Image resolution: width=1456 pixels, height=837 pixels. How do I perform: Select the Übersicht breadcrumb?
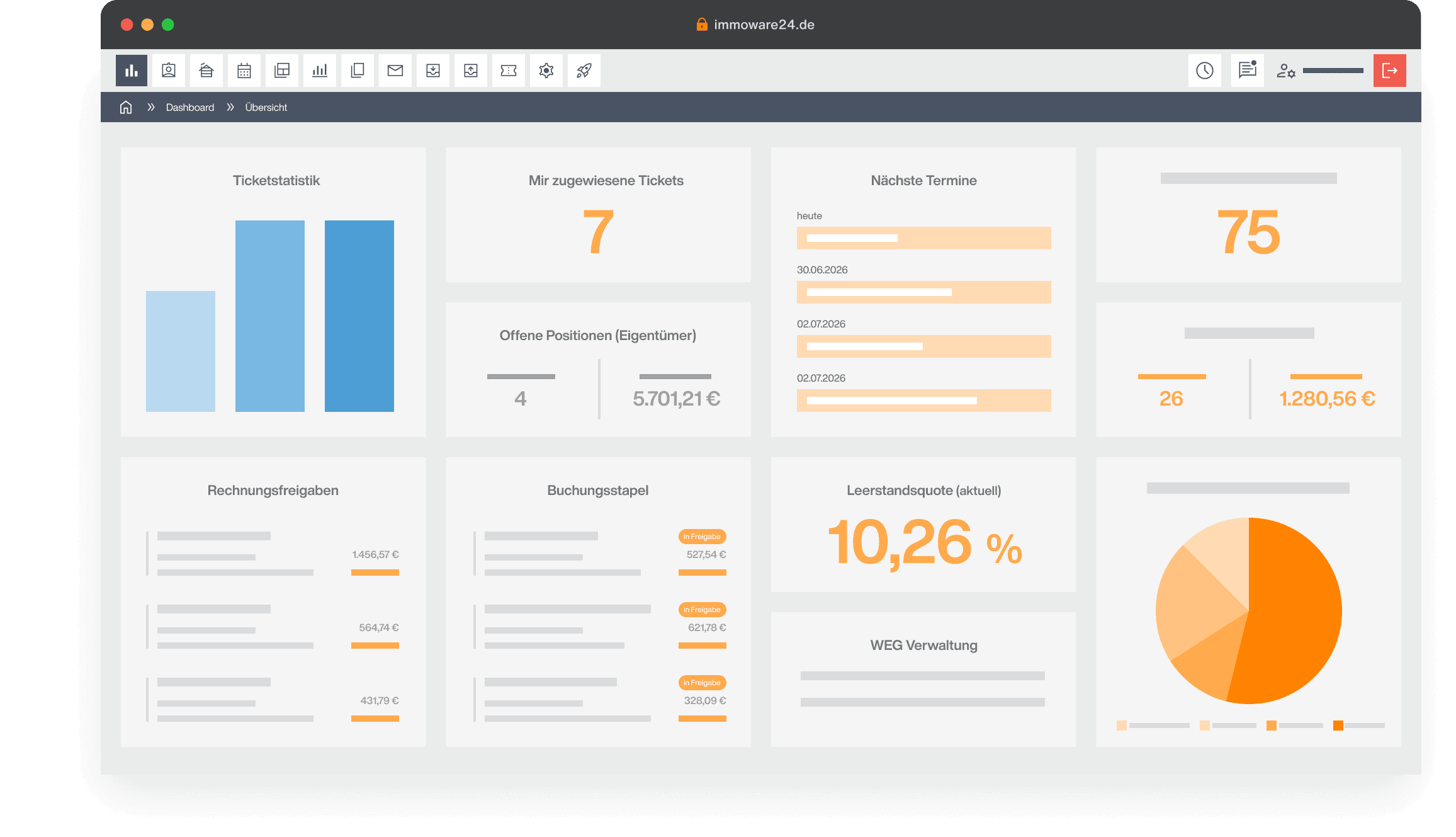click(x=266, y=107)
